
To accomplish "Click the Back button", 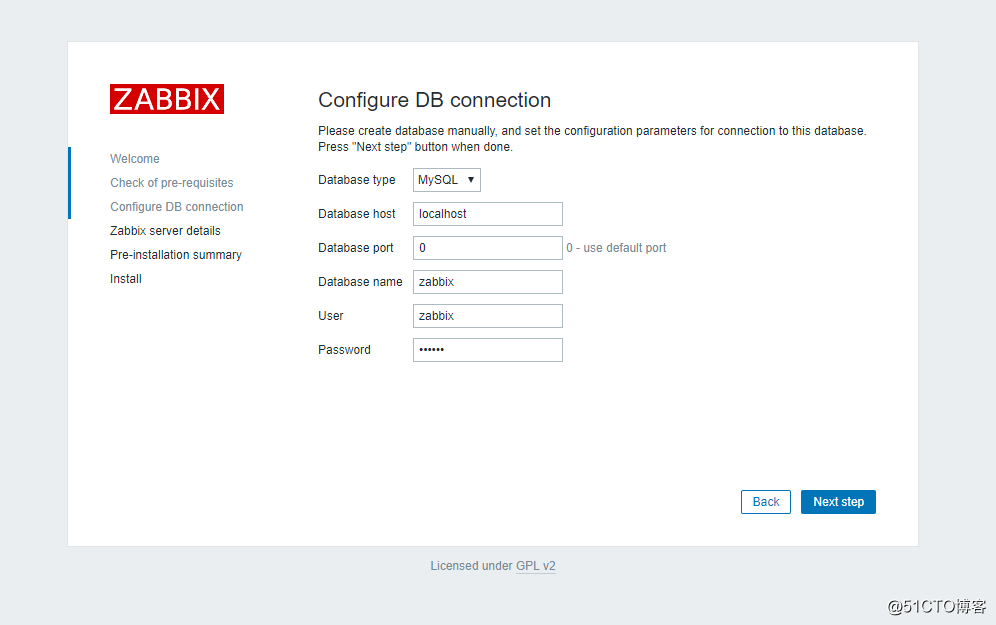I will (765, 501).
